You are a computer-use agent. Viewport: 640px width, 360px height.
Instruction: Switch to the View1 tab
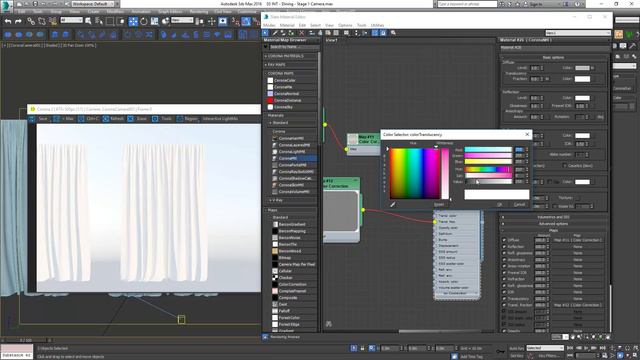(x=331, y=40)
